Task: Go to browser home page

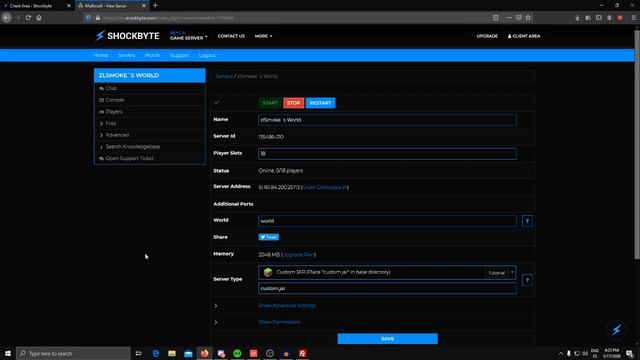Action: click(39, 18)
